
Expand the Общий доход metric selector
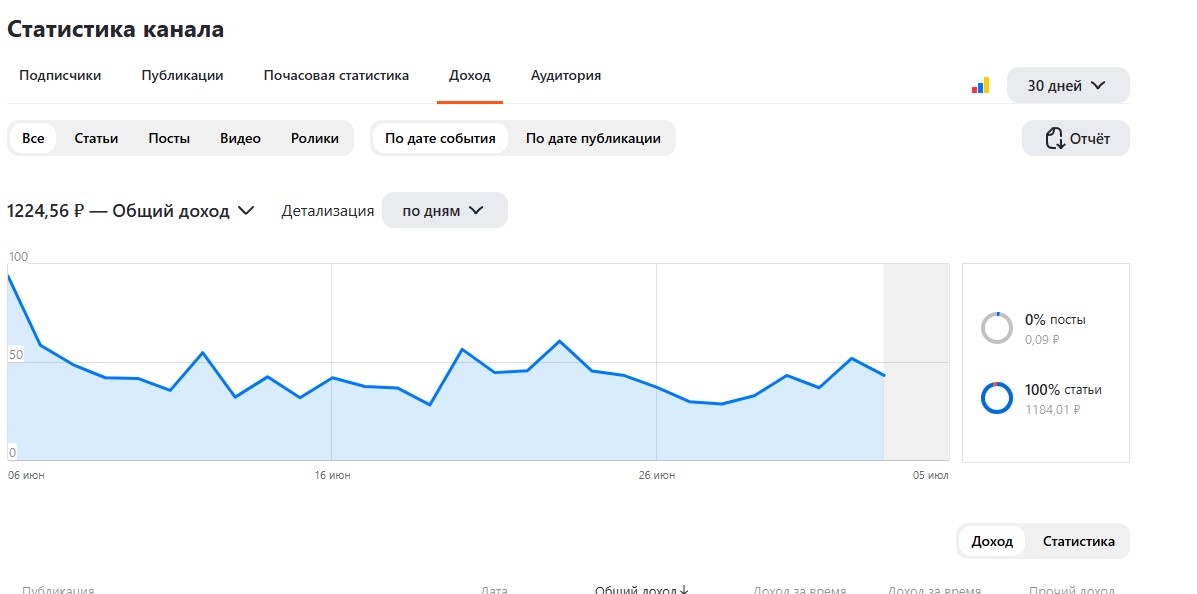point(131,211)
